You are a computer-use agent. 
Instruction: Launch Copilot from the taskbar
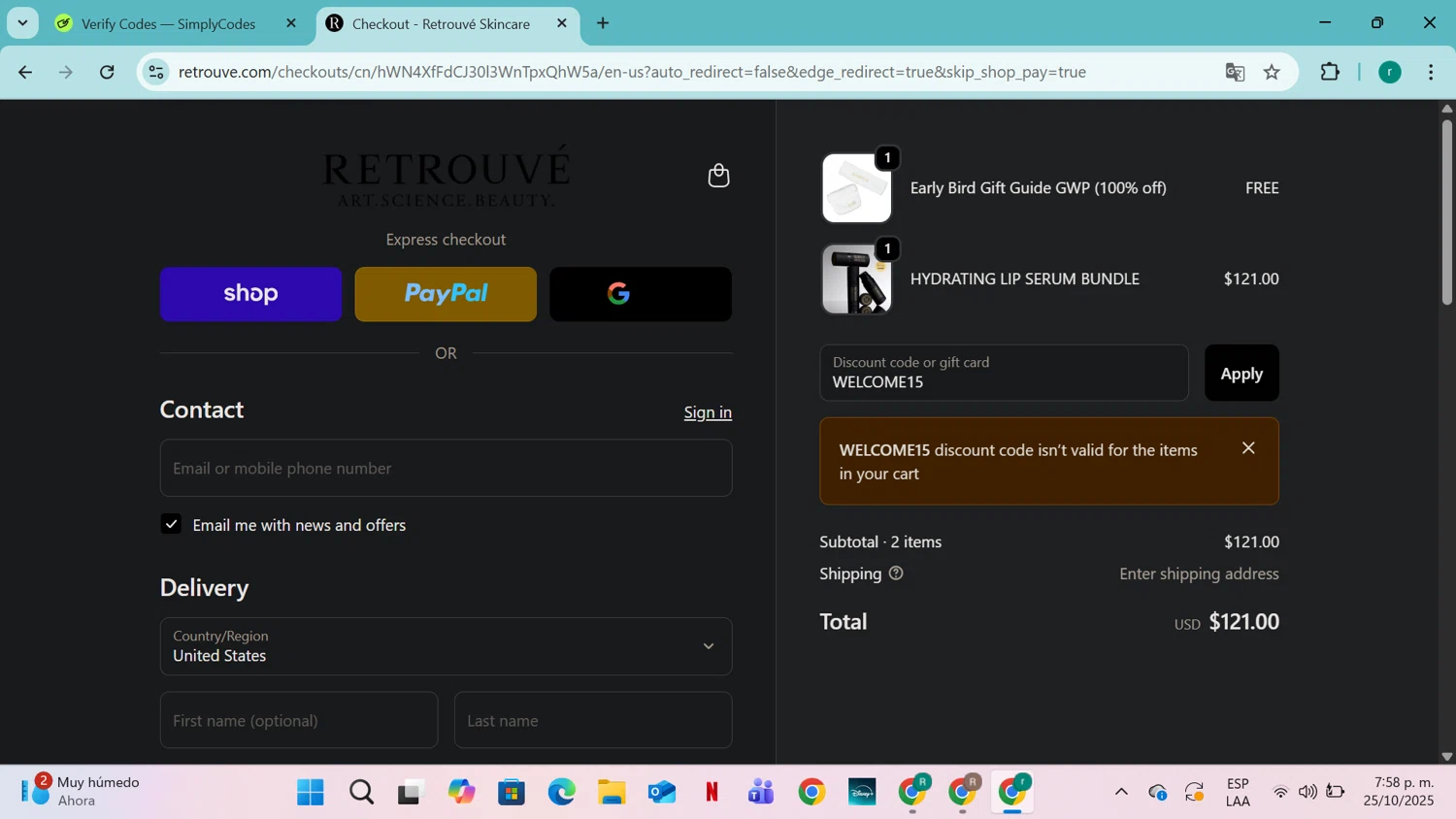pos(462,793)
